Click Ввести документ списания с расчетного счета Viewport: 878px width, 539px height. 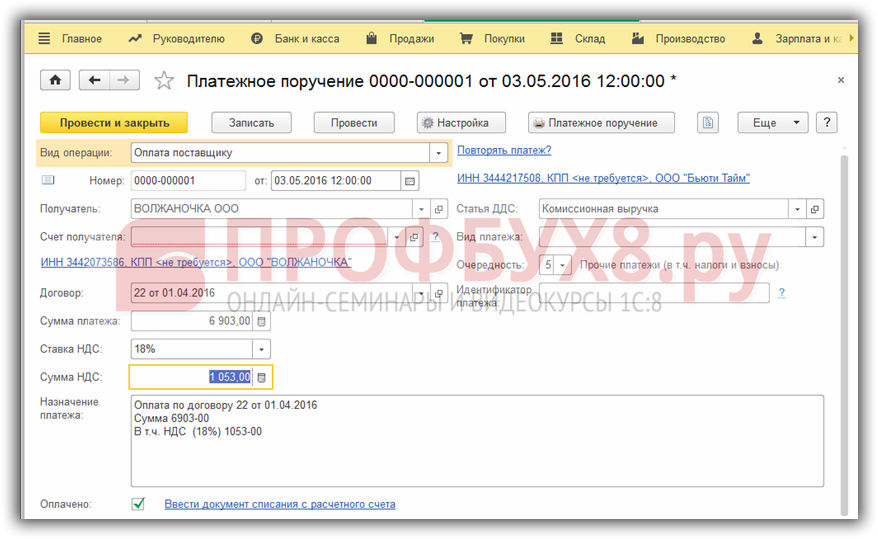pos(279,504)
